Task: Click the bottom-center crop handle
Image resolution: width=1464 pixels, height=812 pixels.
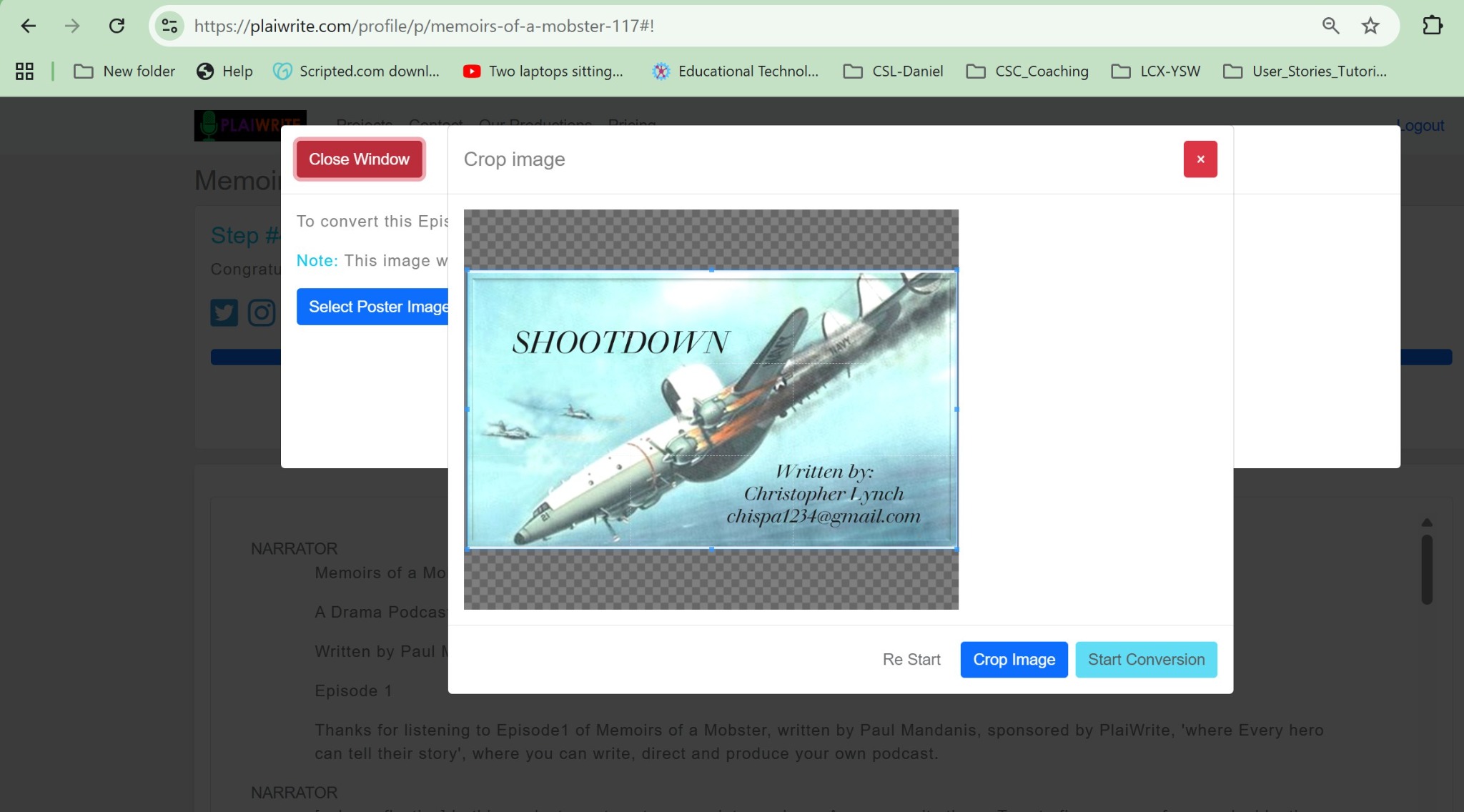Action: (711, 549)
